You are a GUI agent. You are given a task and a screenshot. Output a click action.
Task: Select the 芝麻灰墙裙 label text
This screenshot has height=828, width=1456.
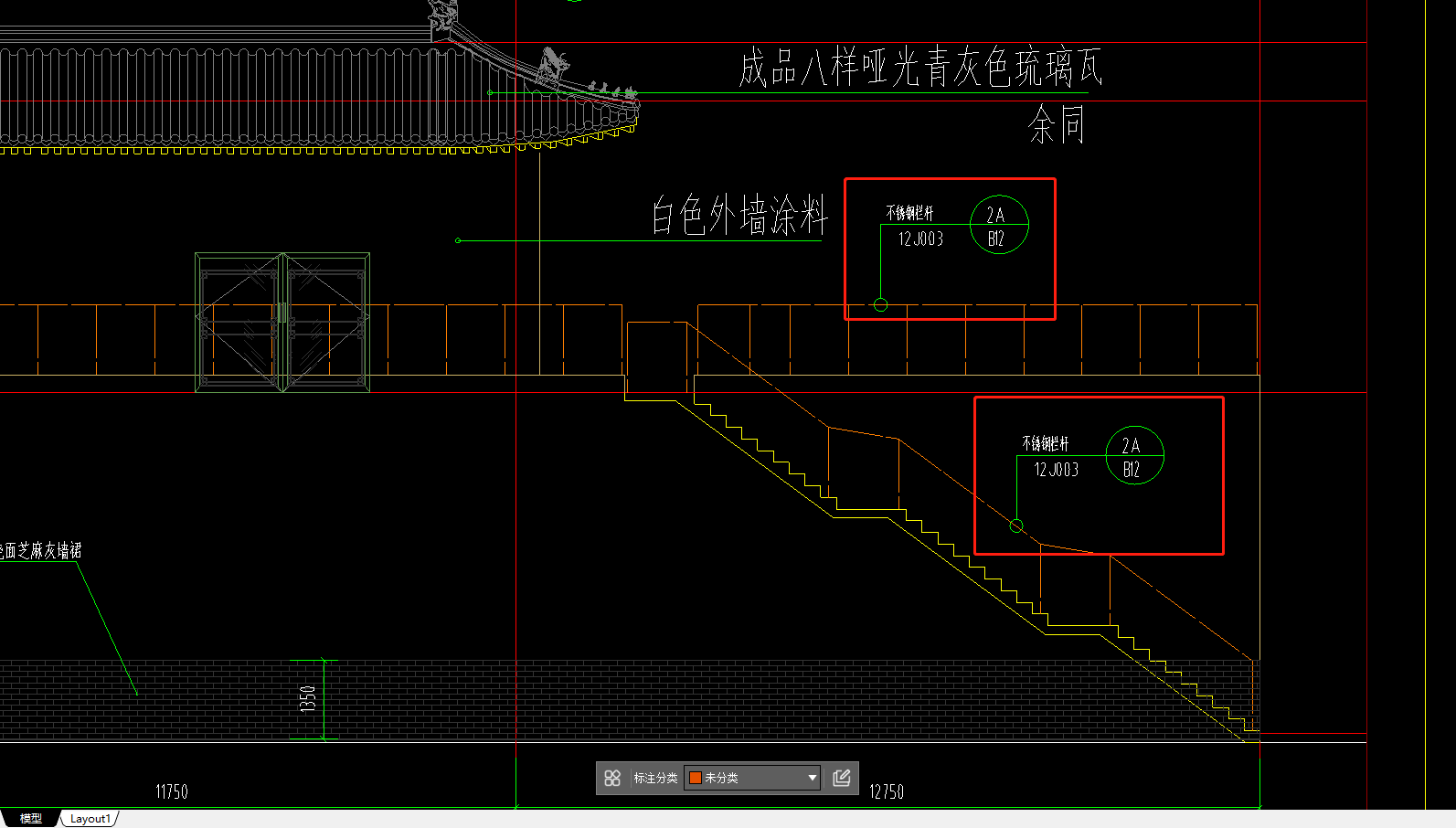point(40,550)
